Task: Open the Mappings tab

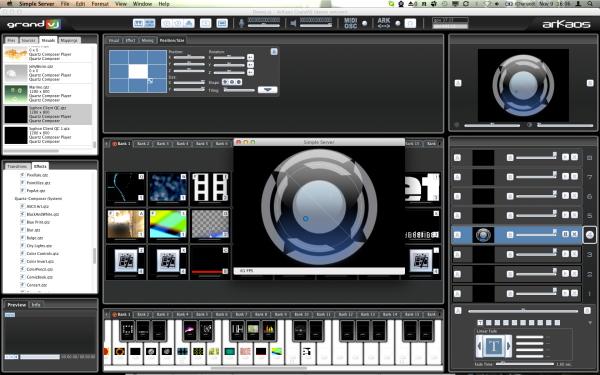Action: [x=69, y=40]
